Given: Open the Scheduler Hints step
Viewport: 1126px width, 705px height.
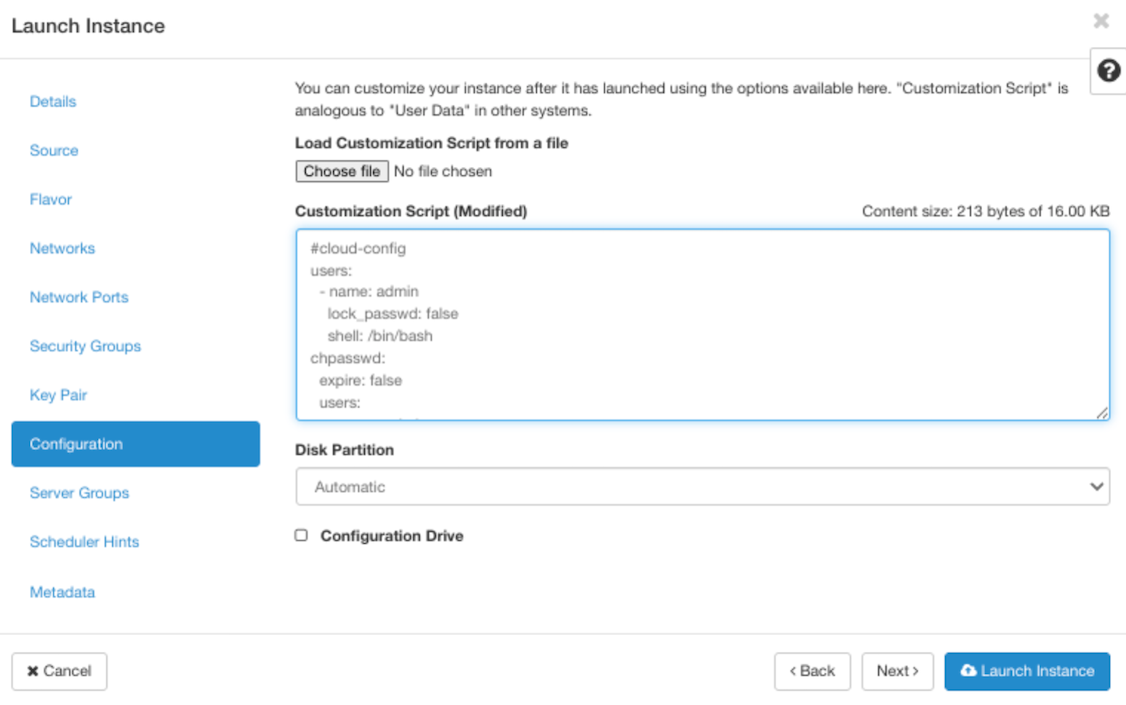Looking at the screenshot, I should [x=84, y=541].
